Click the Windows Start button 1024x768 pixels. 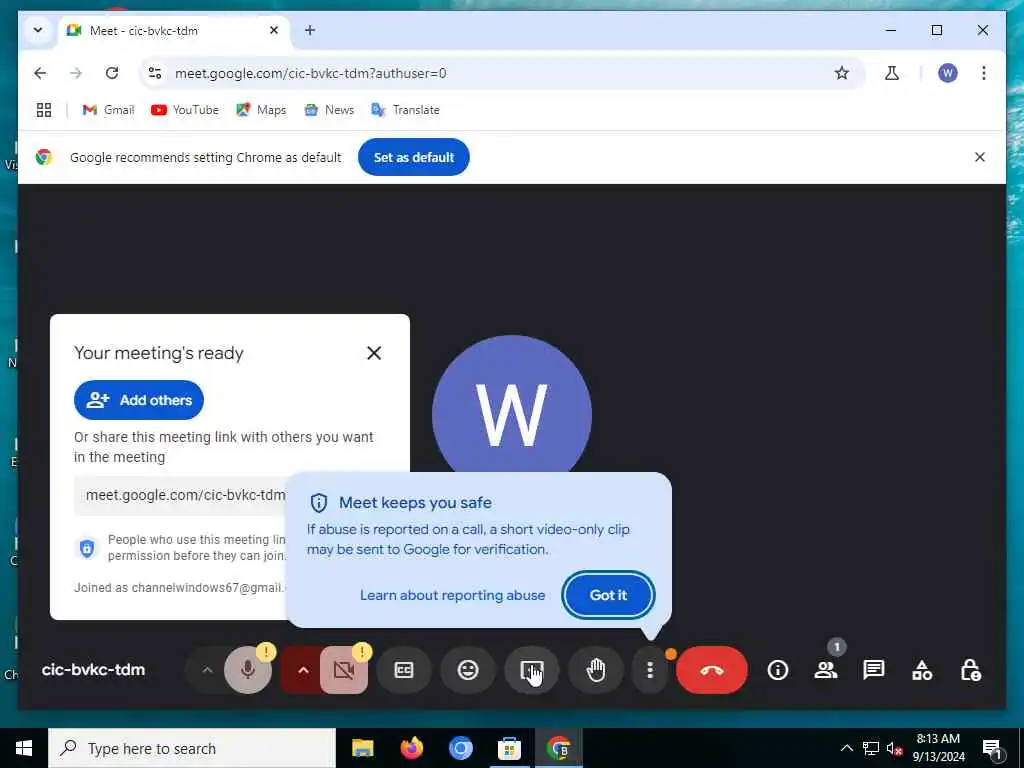click(24, 748)
